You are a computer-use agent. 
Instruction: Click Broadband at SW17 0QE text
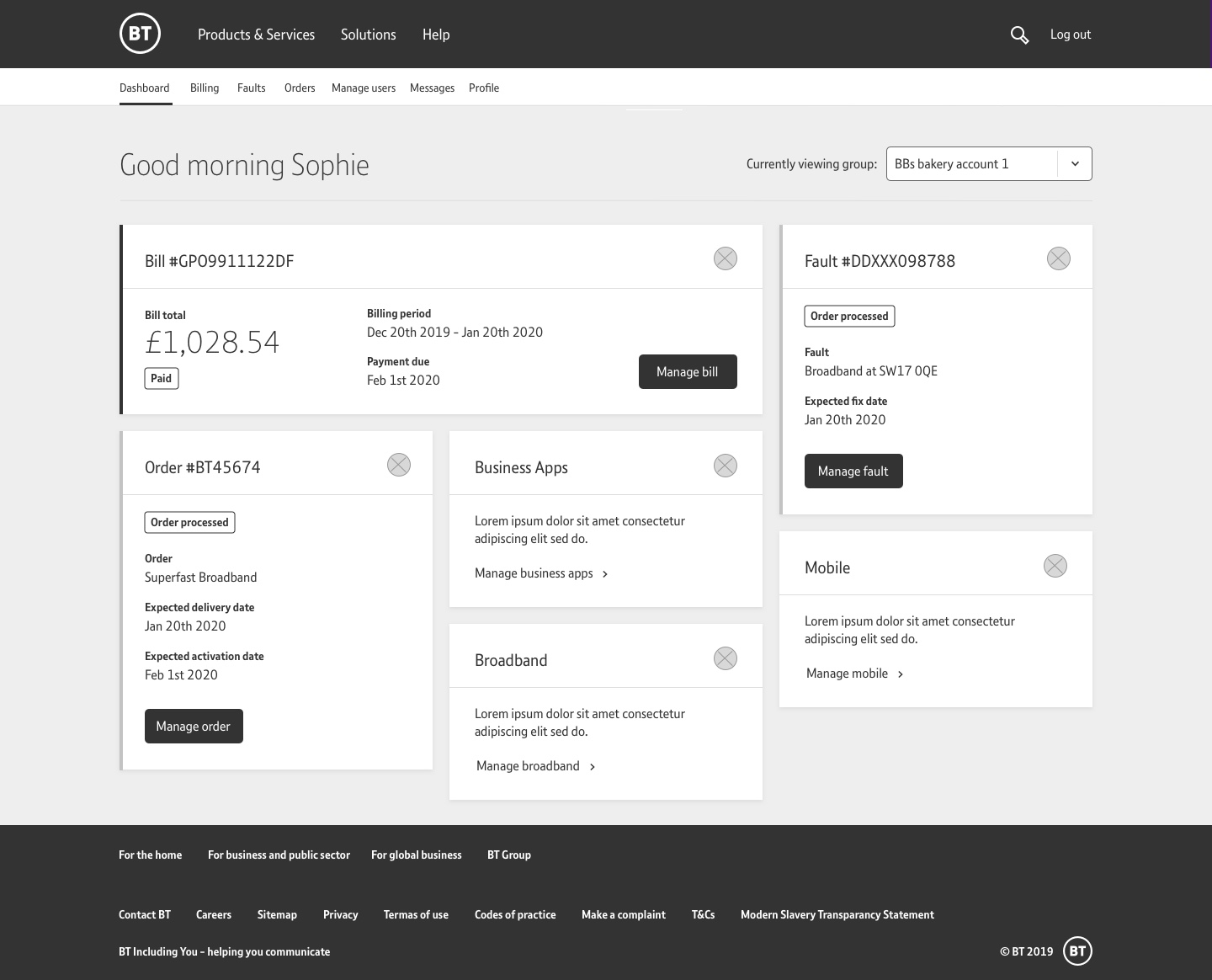click(x=871, y=371)
